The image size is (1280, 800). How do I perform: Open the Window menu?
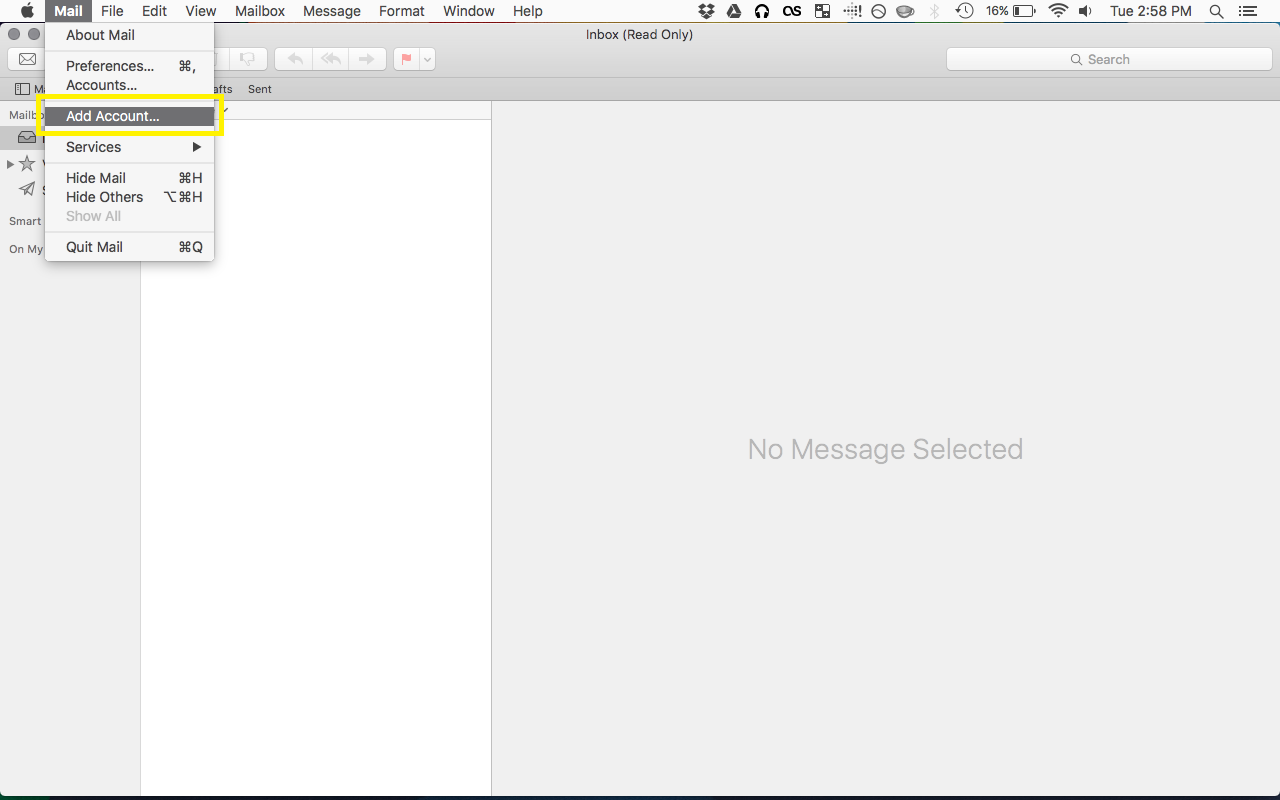coord(469,11)
